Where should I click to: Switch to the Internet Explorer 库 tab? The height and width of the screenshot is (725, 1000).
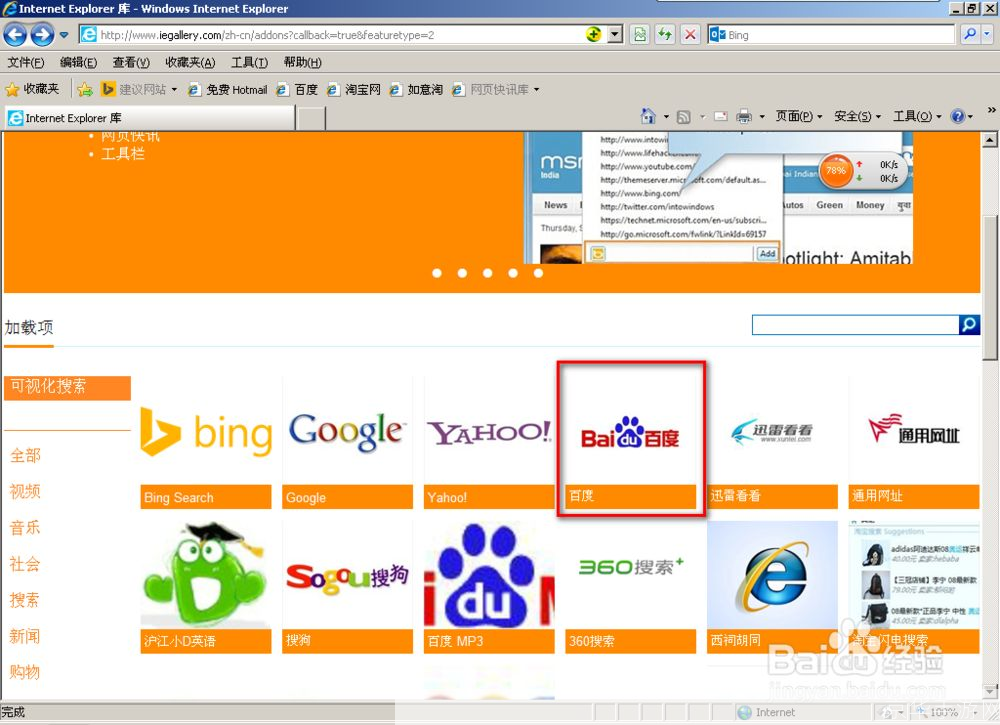[x=150, y=118]
